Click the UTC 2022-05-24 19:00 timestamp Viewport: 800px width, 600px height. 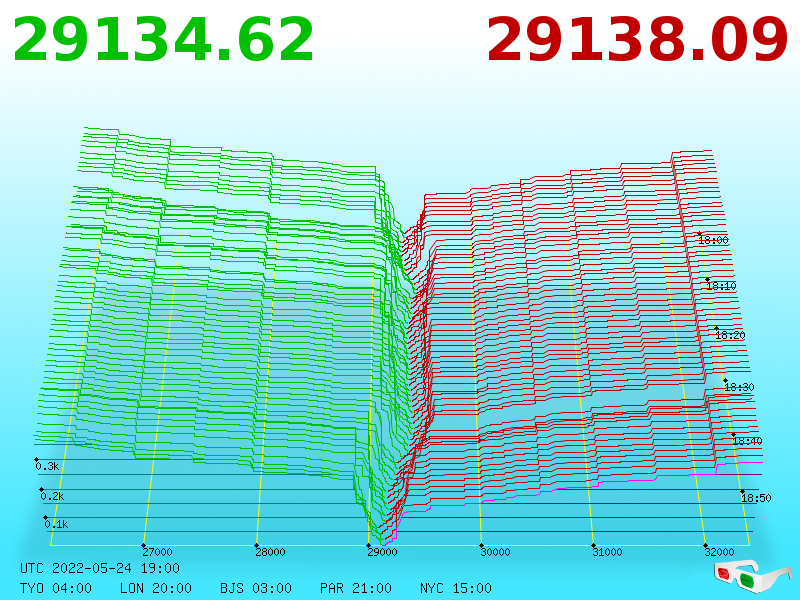(100, 568)
